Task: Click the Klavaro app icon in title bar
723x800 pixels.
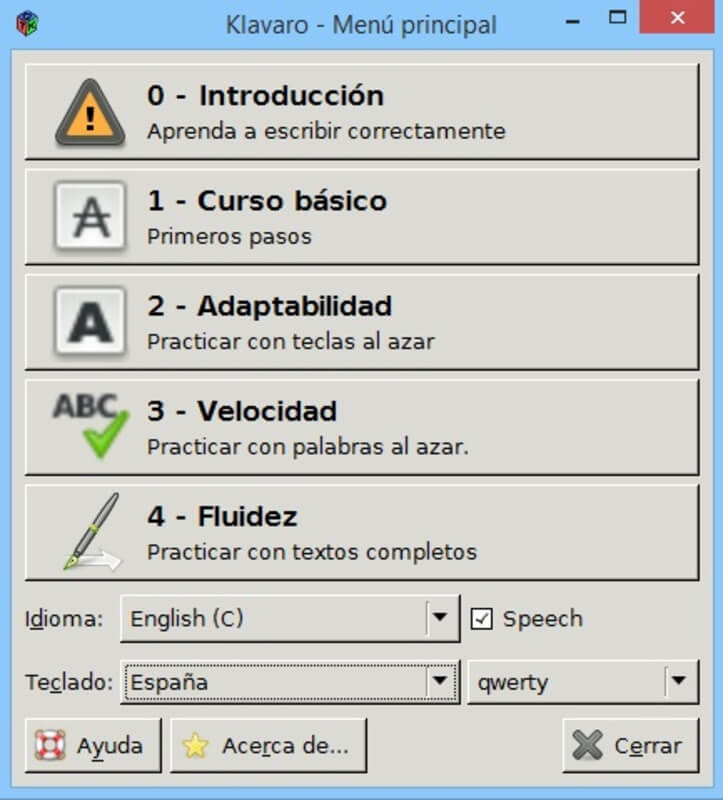Action: pos(27,23)
